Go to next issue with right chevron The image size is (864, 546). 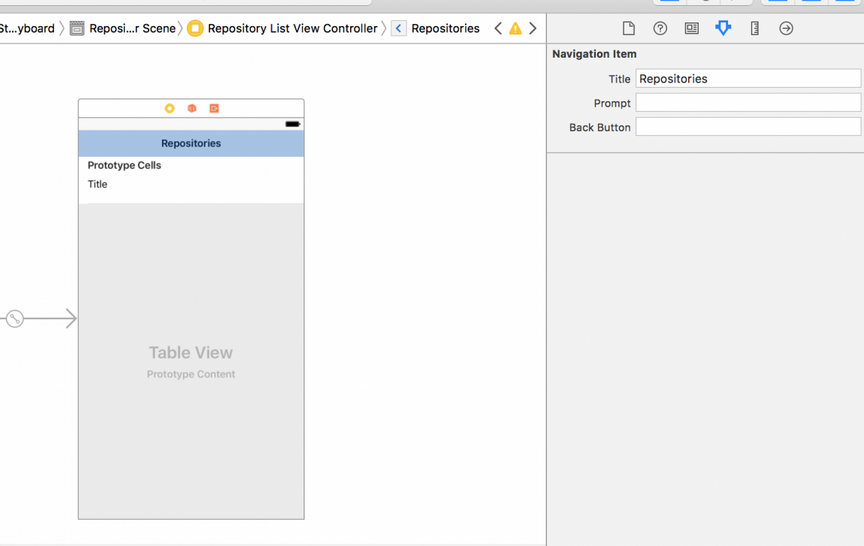[533, 28]
